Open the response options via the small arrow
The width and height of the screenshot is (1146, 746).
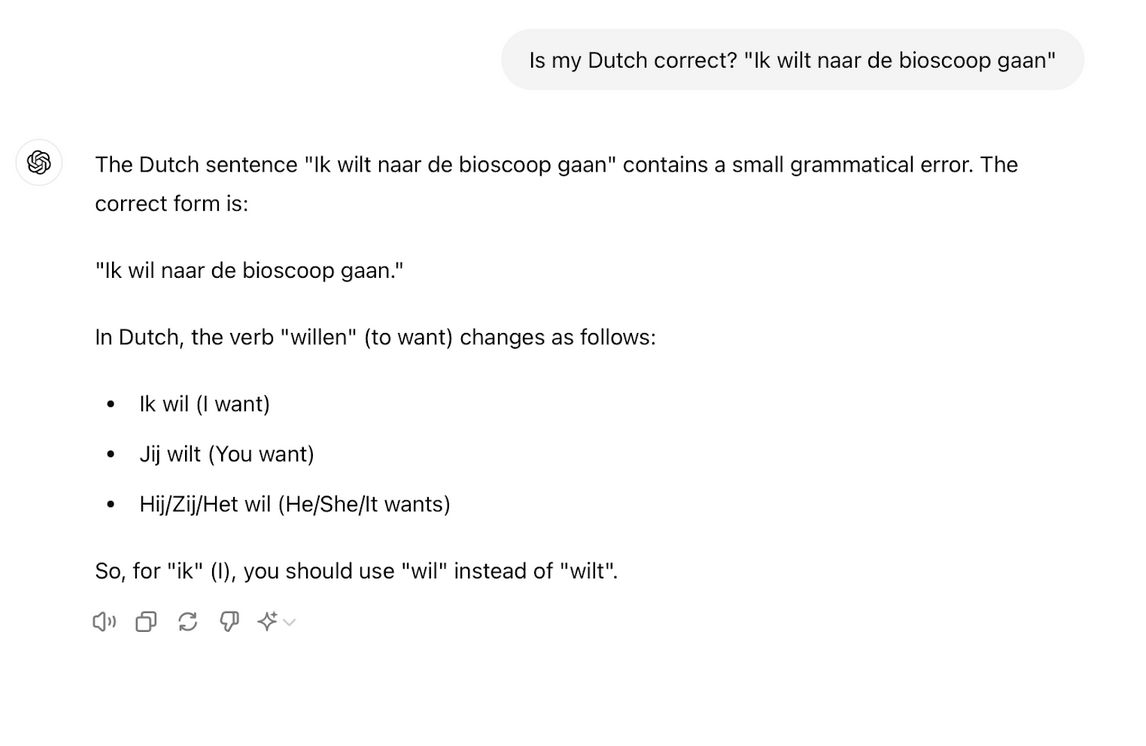click(289, 623)
